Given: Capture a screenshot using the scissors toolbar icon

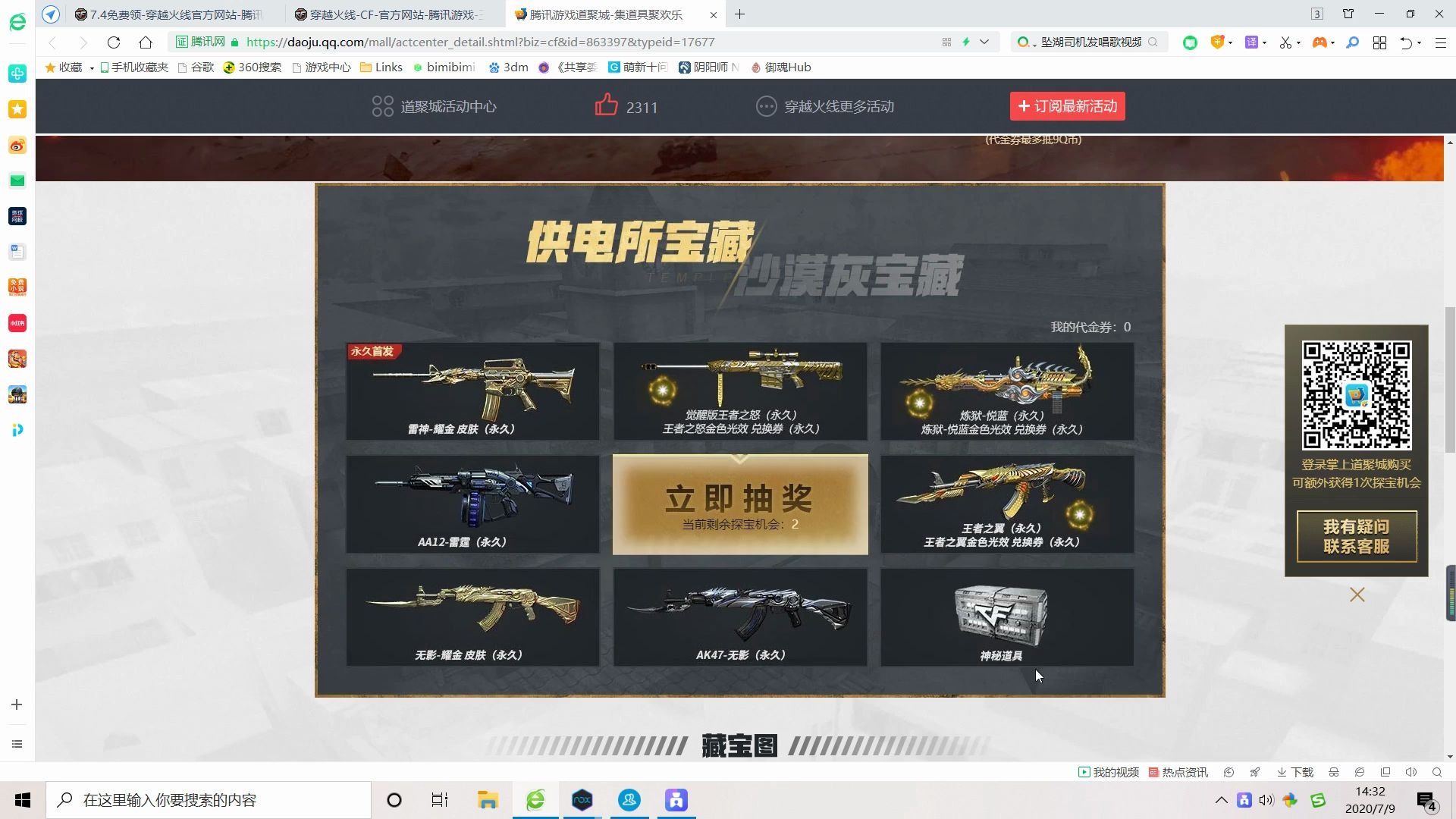Looking at the screenshot, I should tap(1285, 43).
